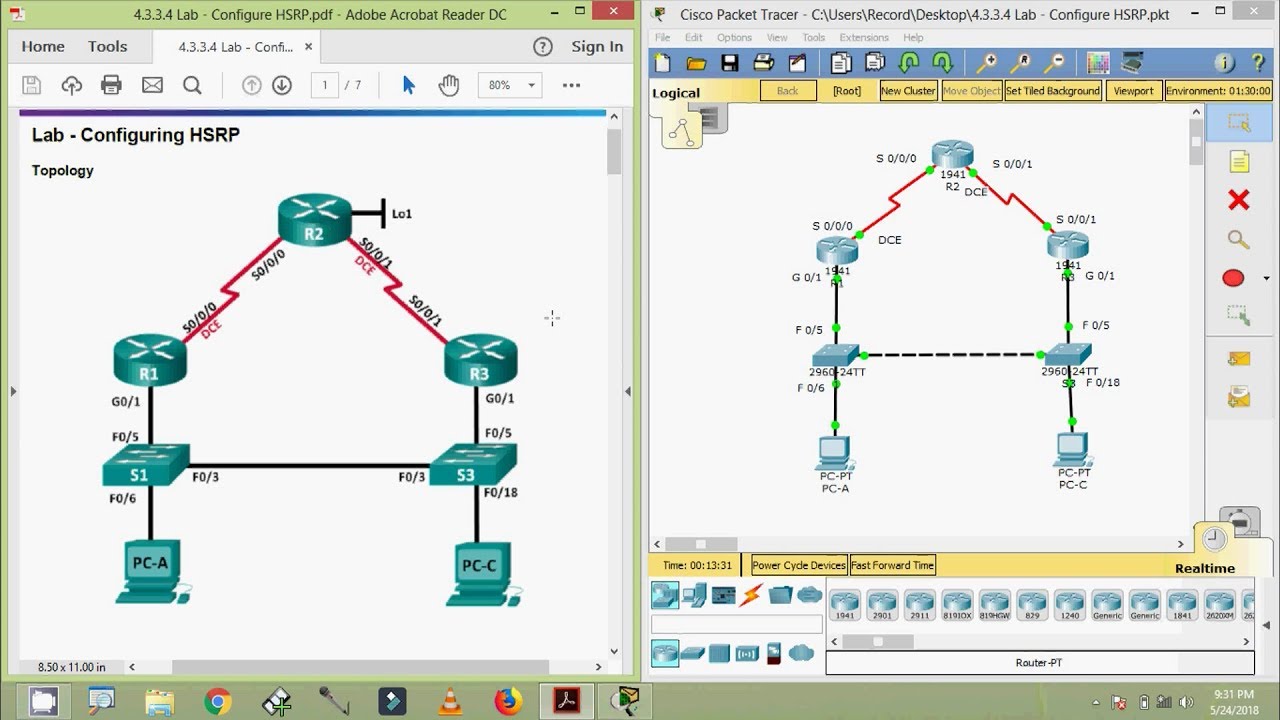Pick the 2911 router from device list
The image size is (1280, 720).
(920, 603)
